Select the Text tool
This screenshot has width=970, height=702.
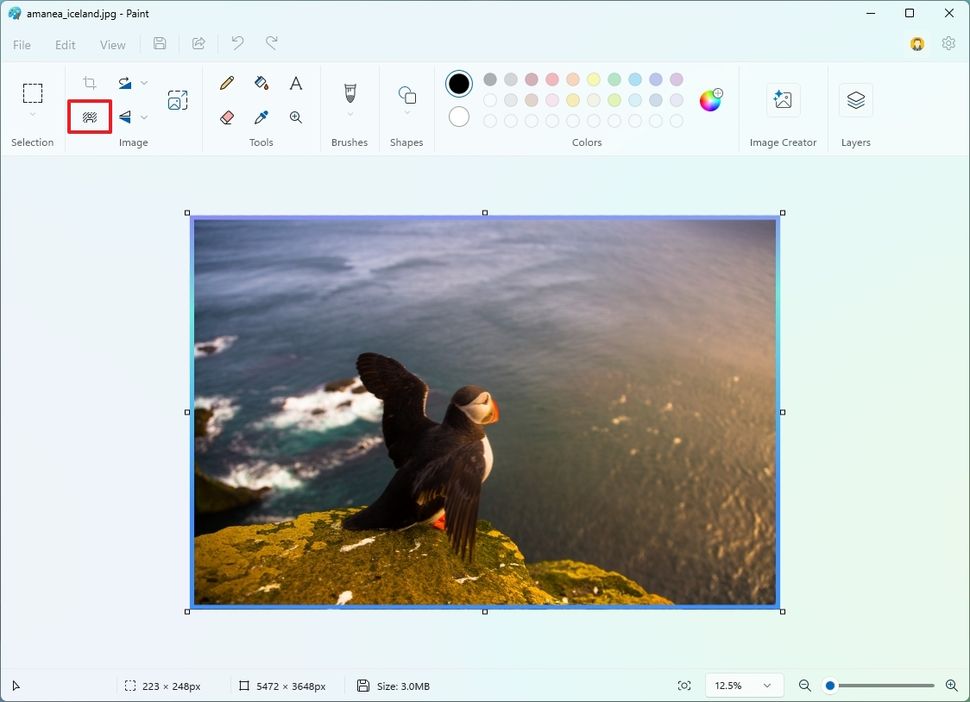295,83
